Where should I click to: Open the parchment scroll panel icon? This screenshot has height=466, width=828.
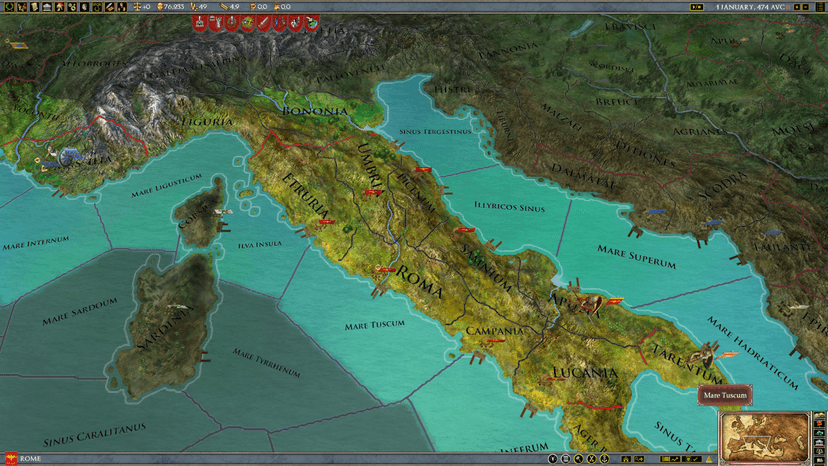(34, 7)
